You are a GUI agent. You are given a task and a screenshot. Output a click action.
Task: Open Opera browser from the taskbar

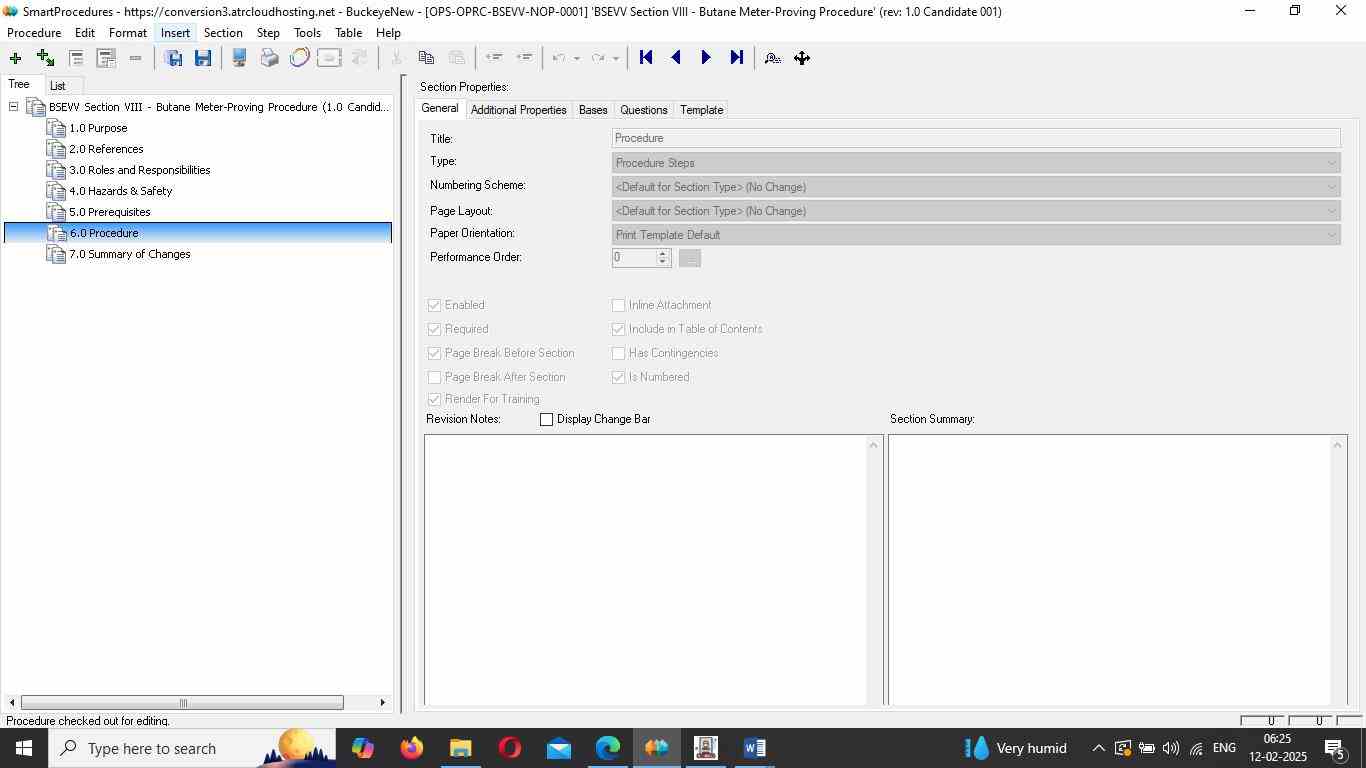pos(510,748)
